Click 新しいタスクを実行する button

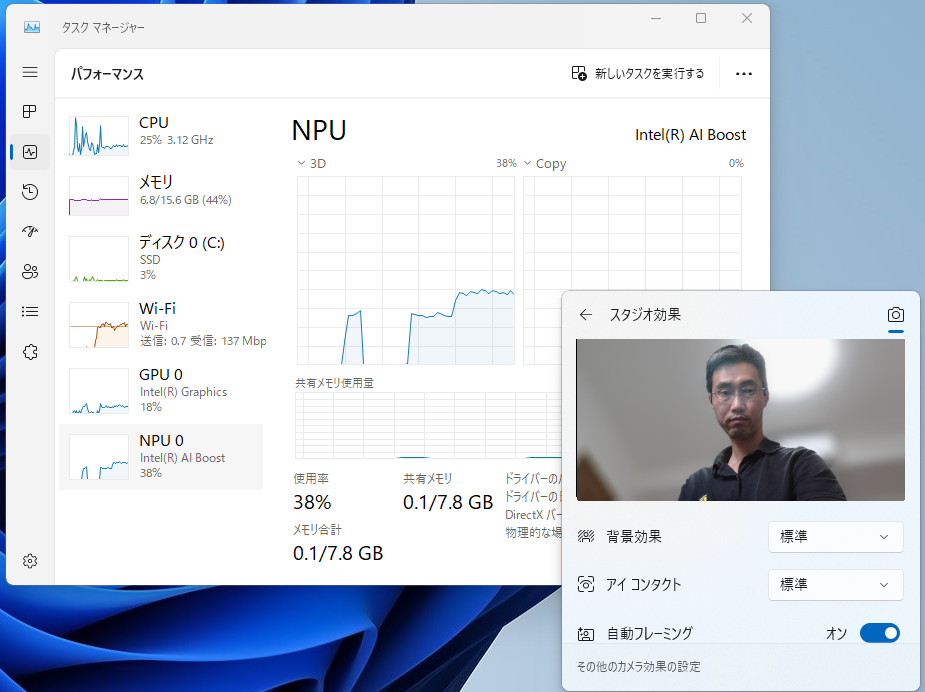pos(637,73)
